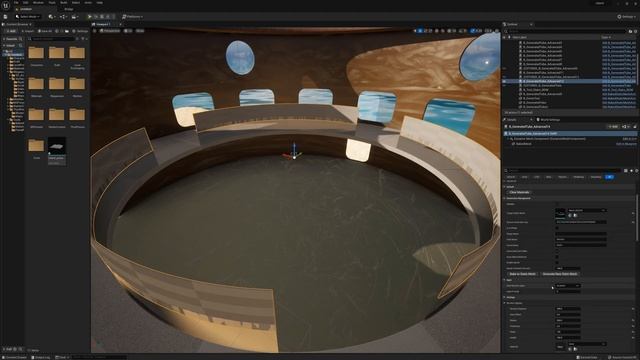Select the highlighted select-mode icon in viewport toolbar

point(420,31)
